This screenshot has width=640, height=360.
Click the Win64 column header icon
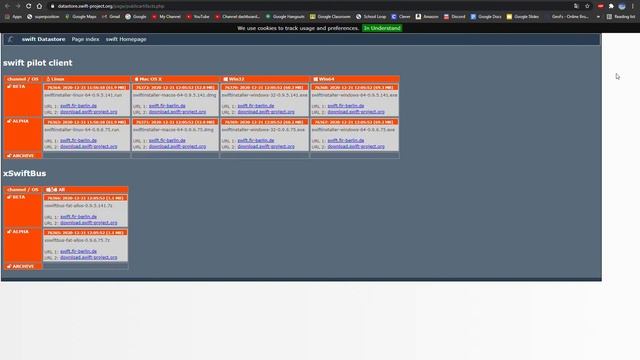(315, 79)
